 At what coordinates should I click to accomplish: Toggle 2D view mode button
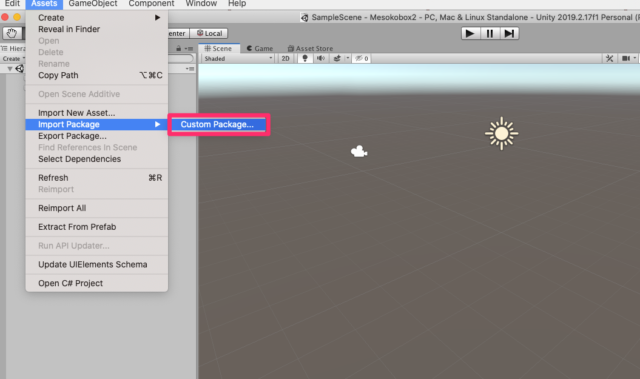coord(285,58)
